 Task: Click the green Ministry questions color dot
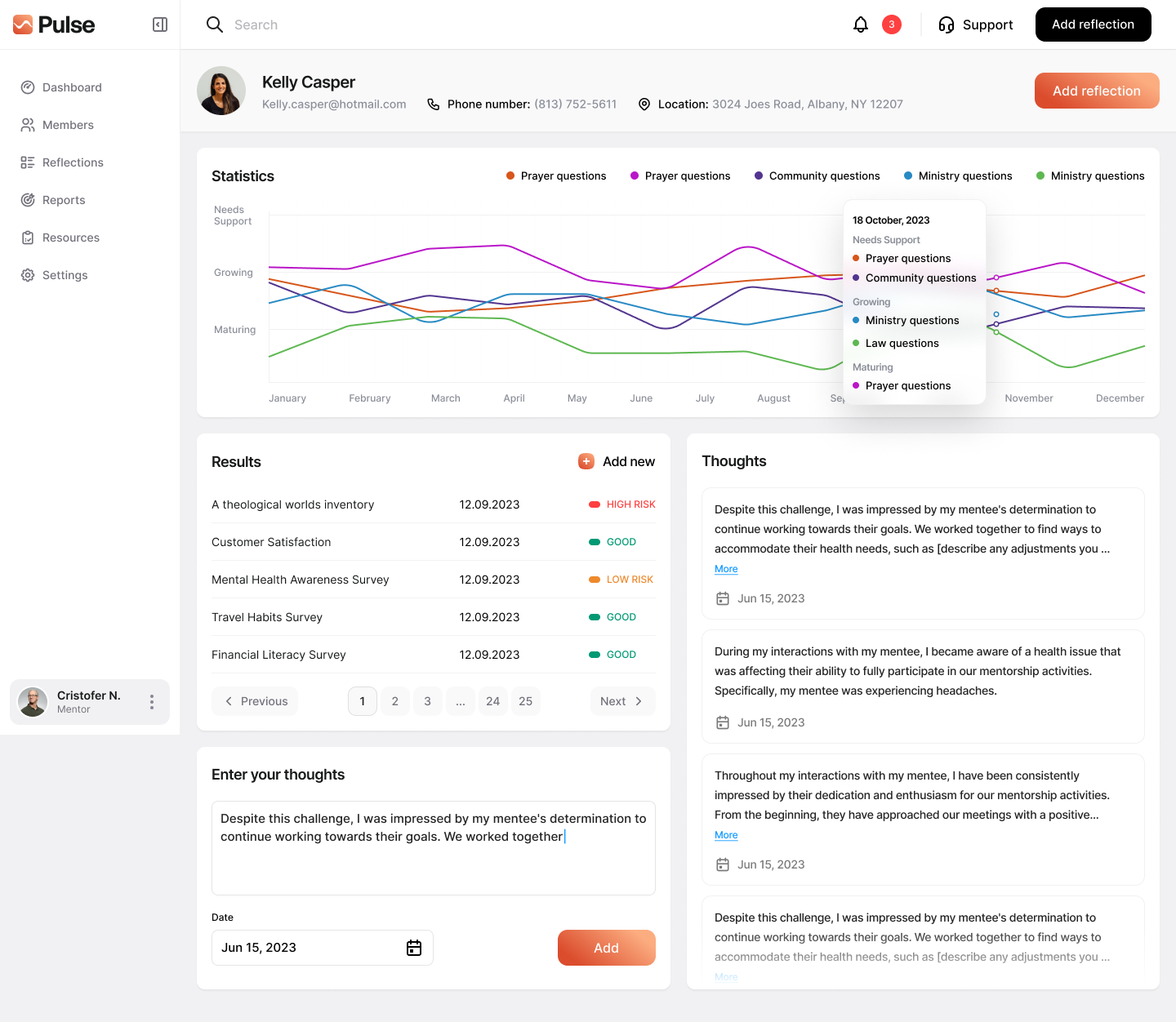(x=1040, y=176)
